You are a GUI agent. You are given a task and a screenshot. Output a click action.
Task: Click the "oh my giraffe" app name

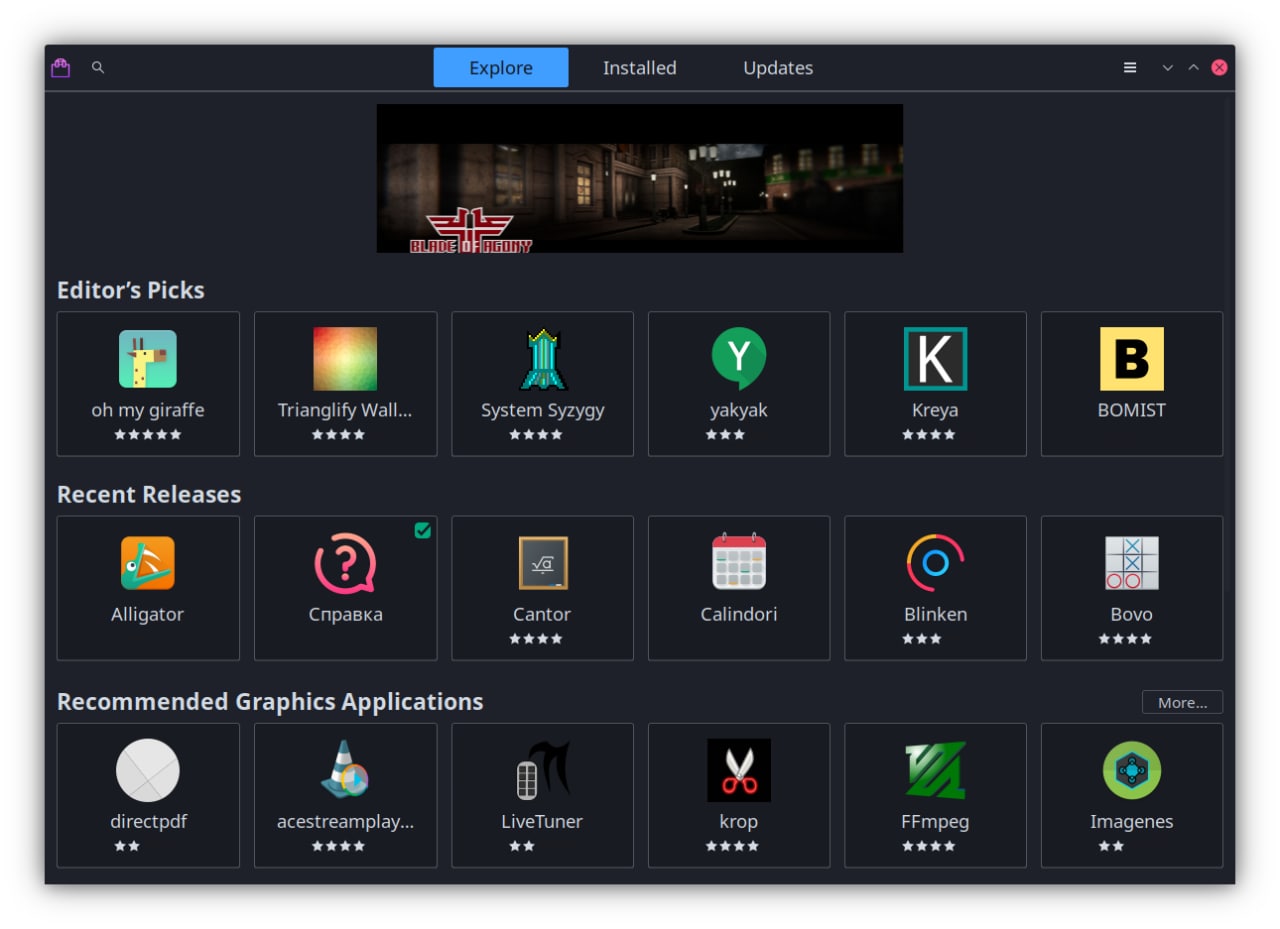(x=148, y=410)
